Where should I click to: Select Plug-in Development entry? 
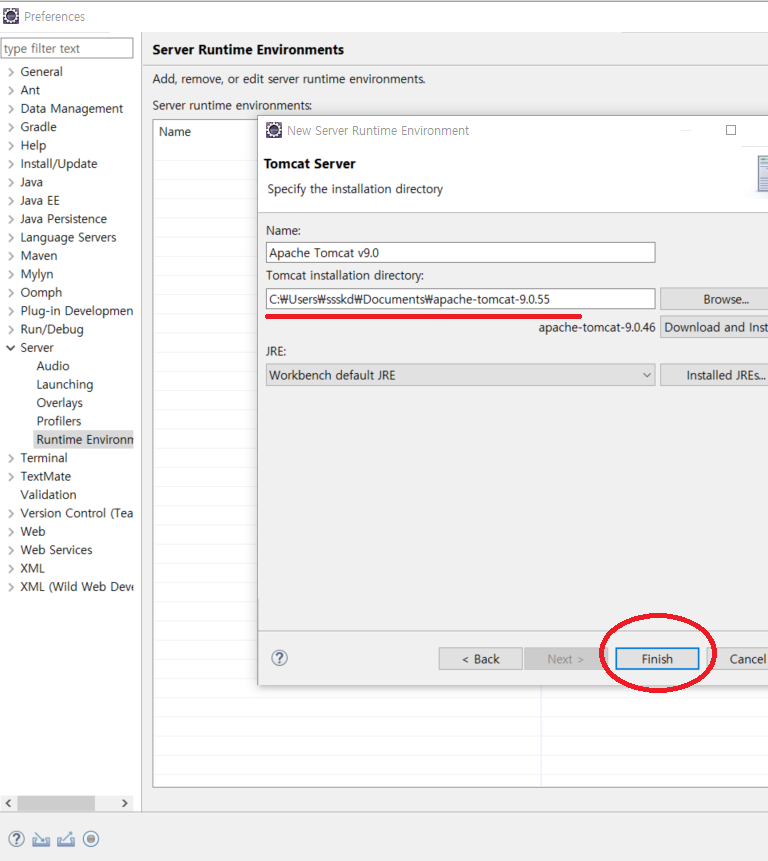pos(76,311)
